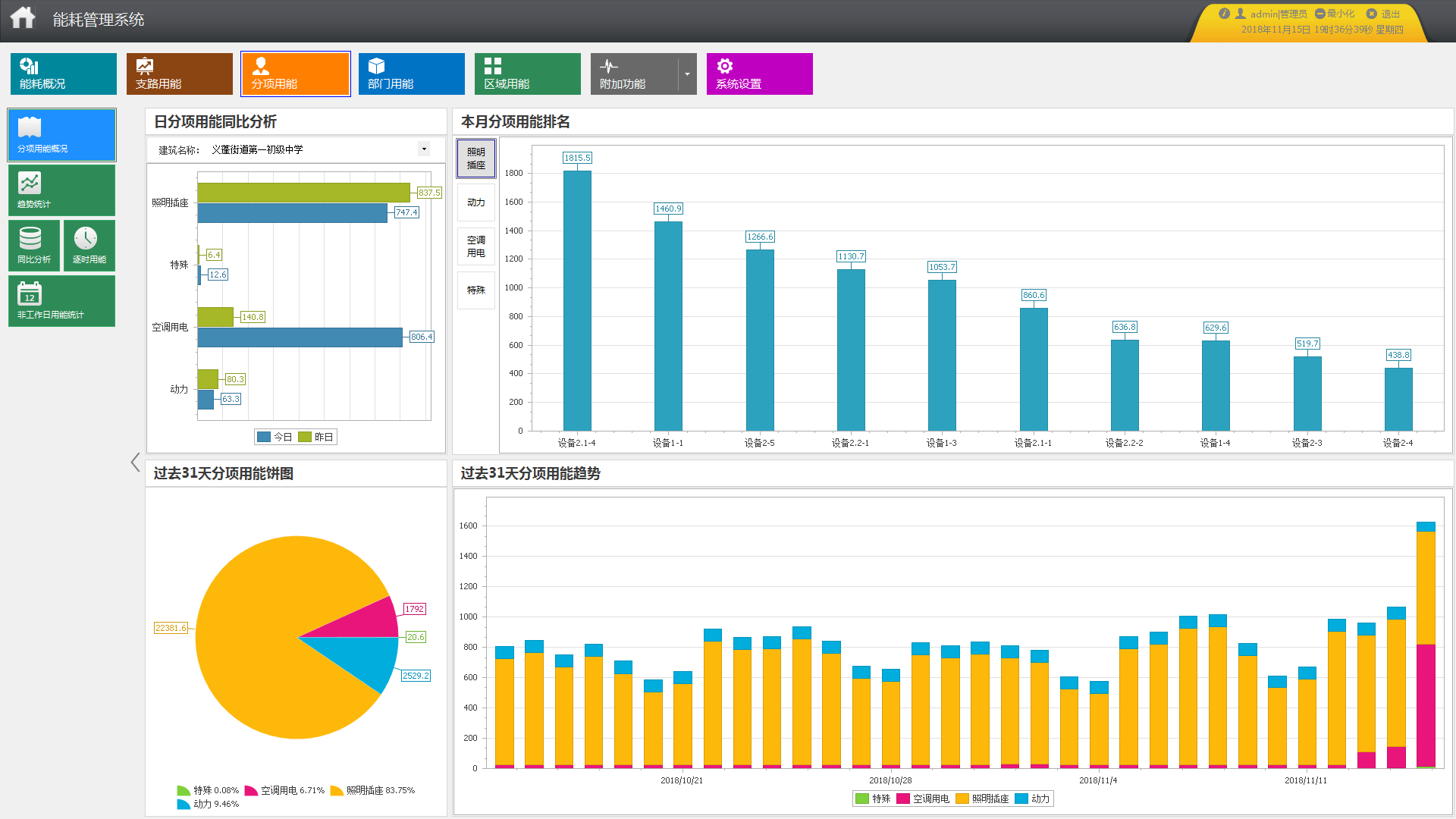This screenshot has height=819, width=1456.
Task: Open the 建筑名称 building name dropdown
Action: 424,149
